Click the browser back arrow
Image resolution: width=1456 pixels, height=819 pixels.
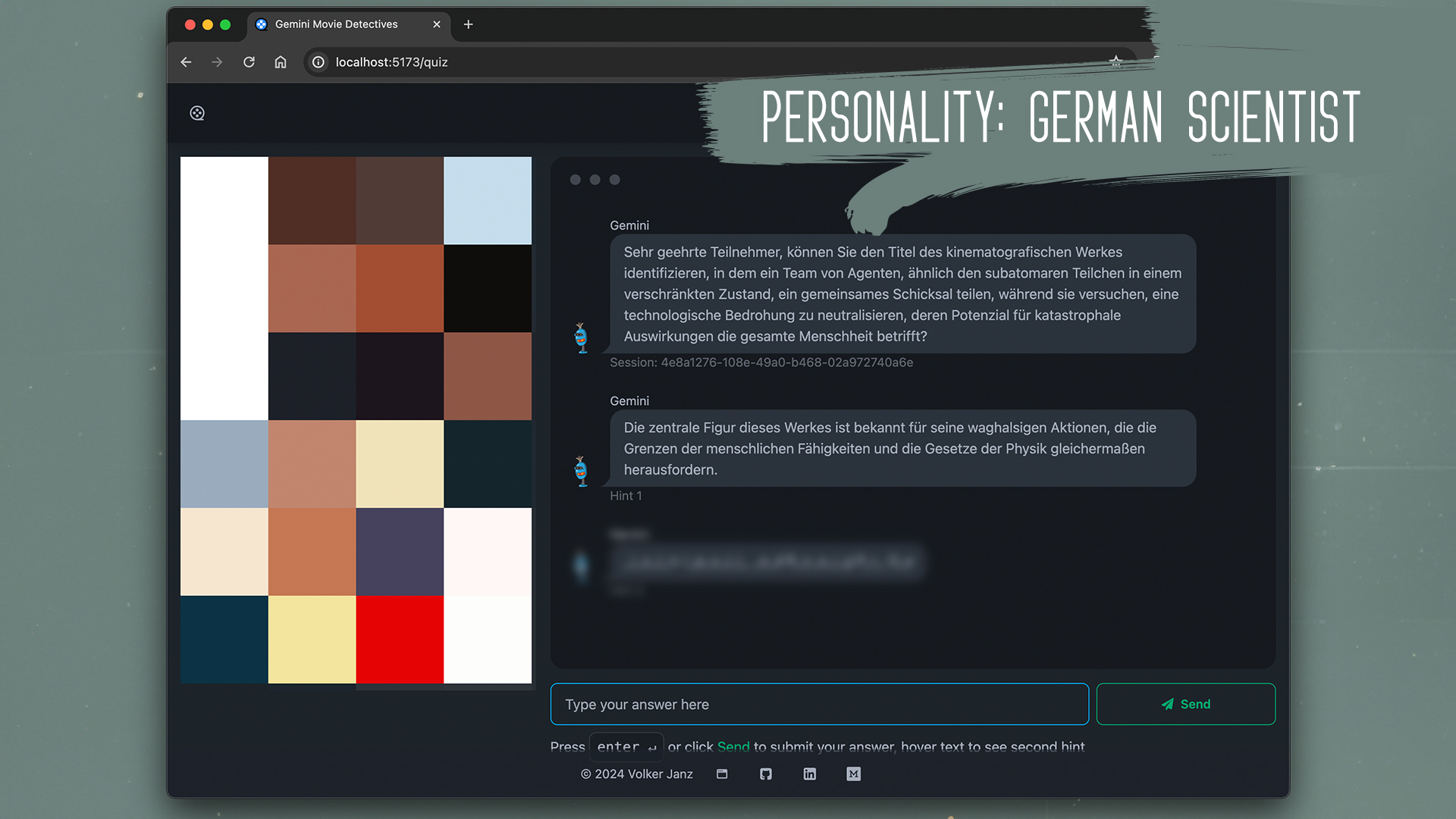point(186,62)
